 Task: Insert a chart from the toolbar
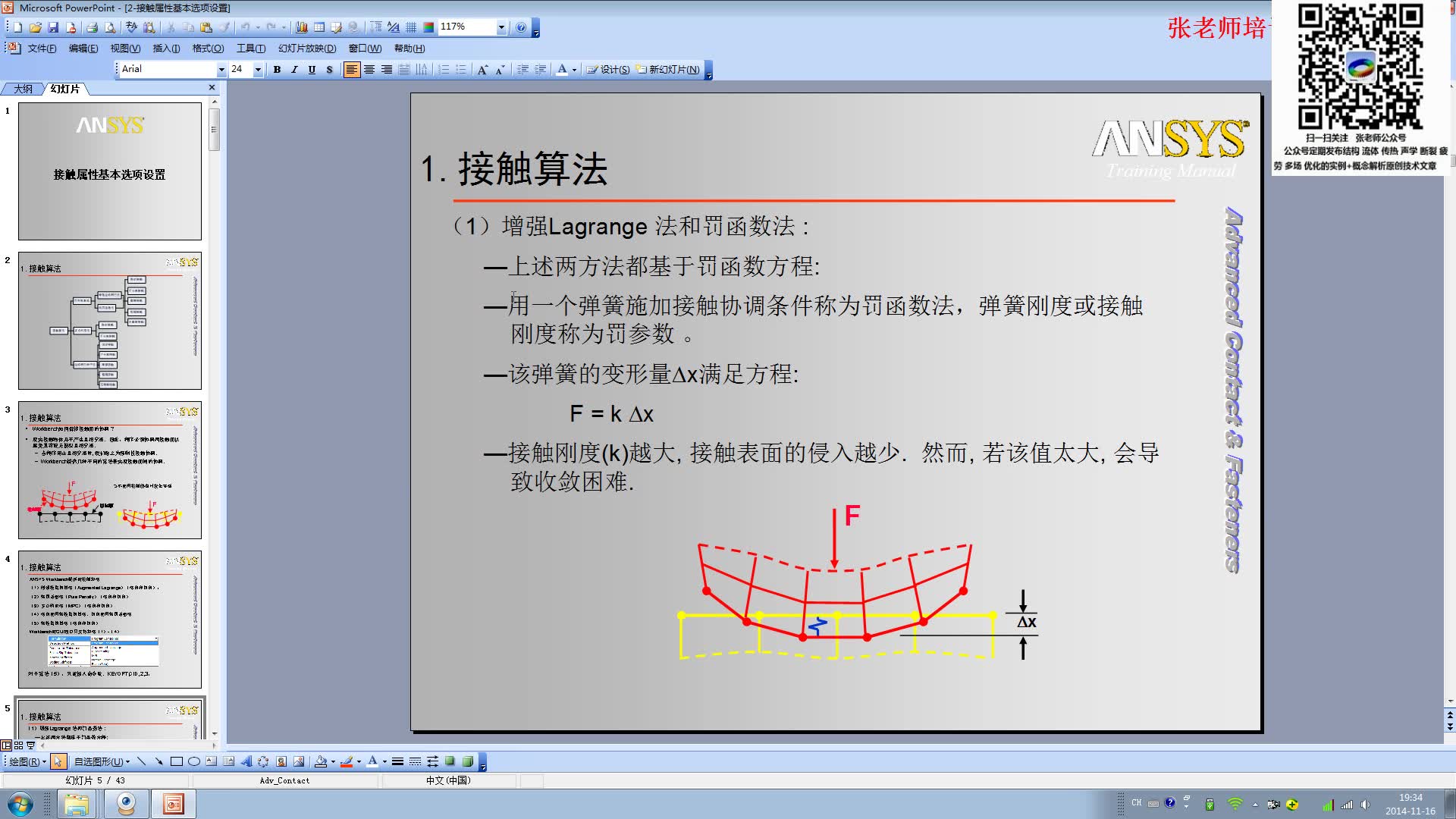click(301, 28)
